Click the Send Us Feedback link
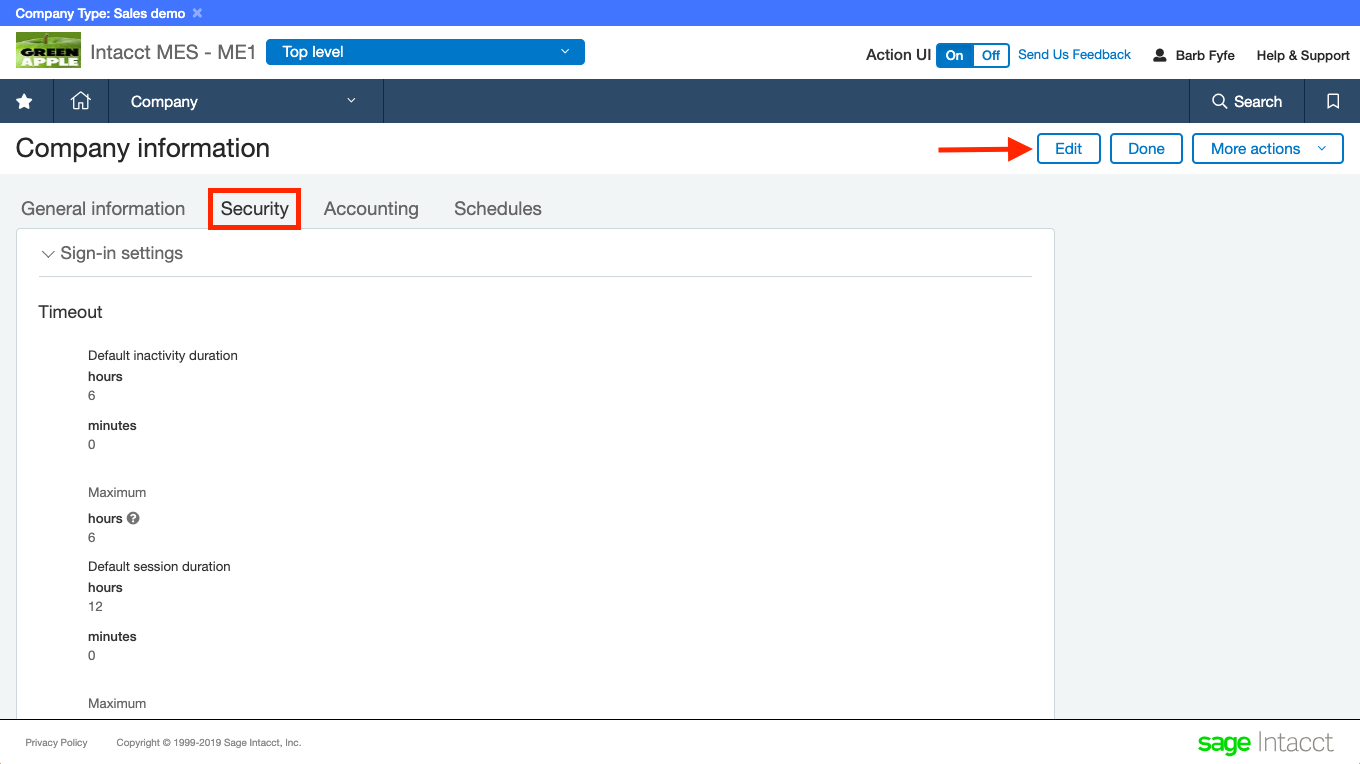 1074,55
